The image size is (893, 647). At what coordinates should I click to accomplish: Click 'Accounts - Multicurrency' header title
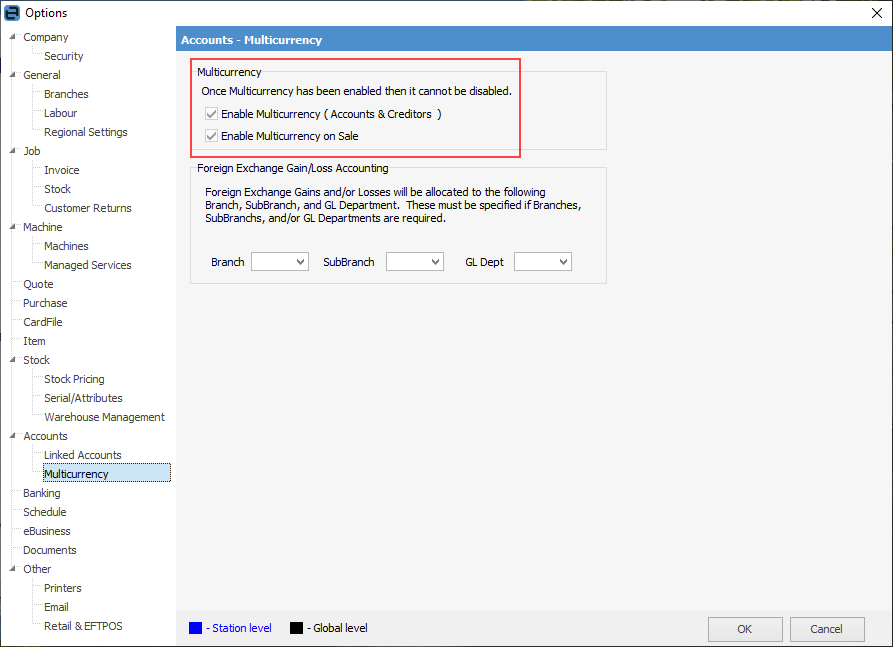point(251,40)
